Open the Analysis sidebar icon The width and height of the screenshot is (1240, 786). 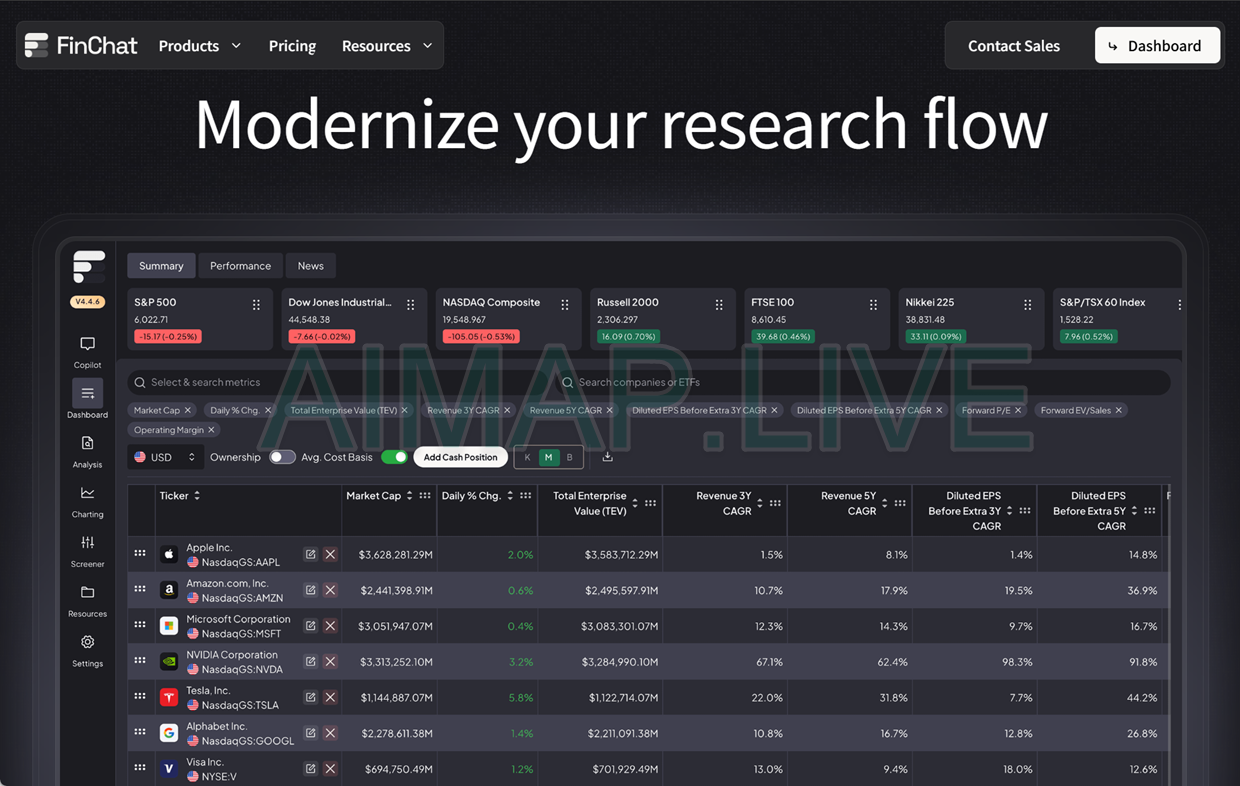tap(87, 444)
